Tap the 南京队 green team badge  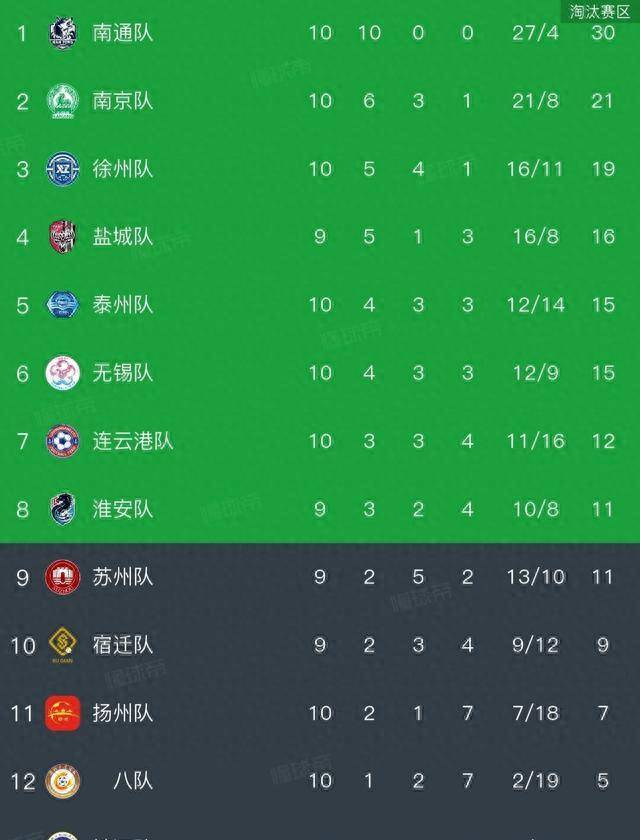[x=63, y=101]
